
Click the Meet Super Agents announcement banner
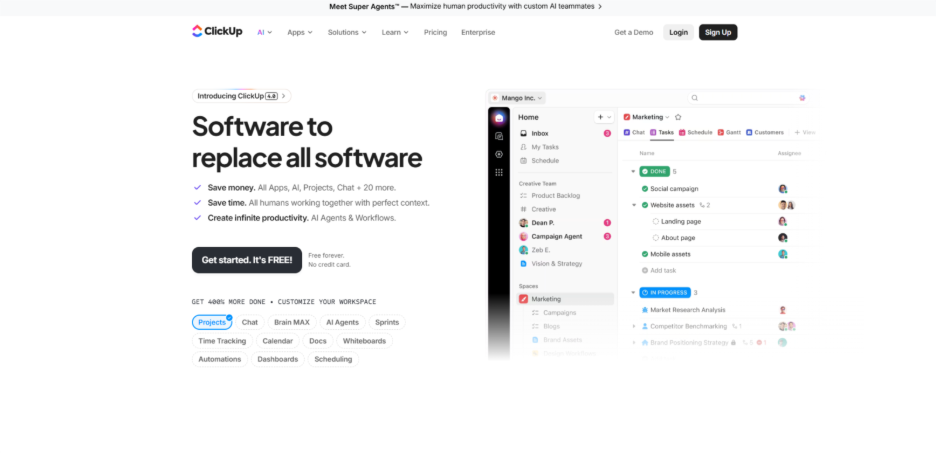click(x=466, y=6)
